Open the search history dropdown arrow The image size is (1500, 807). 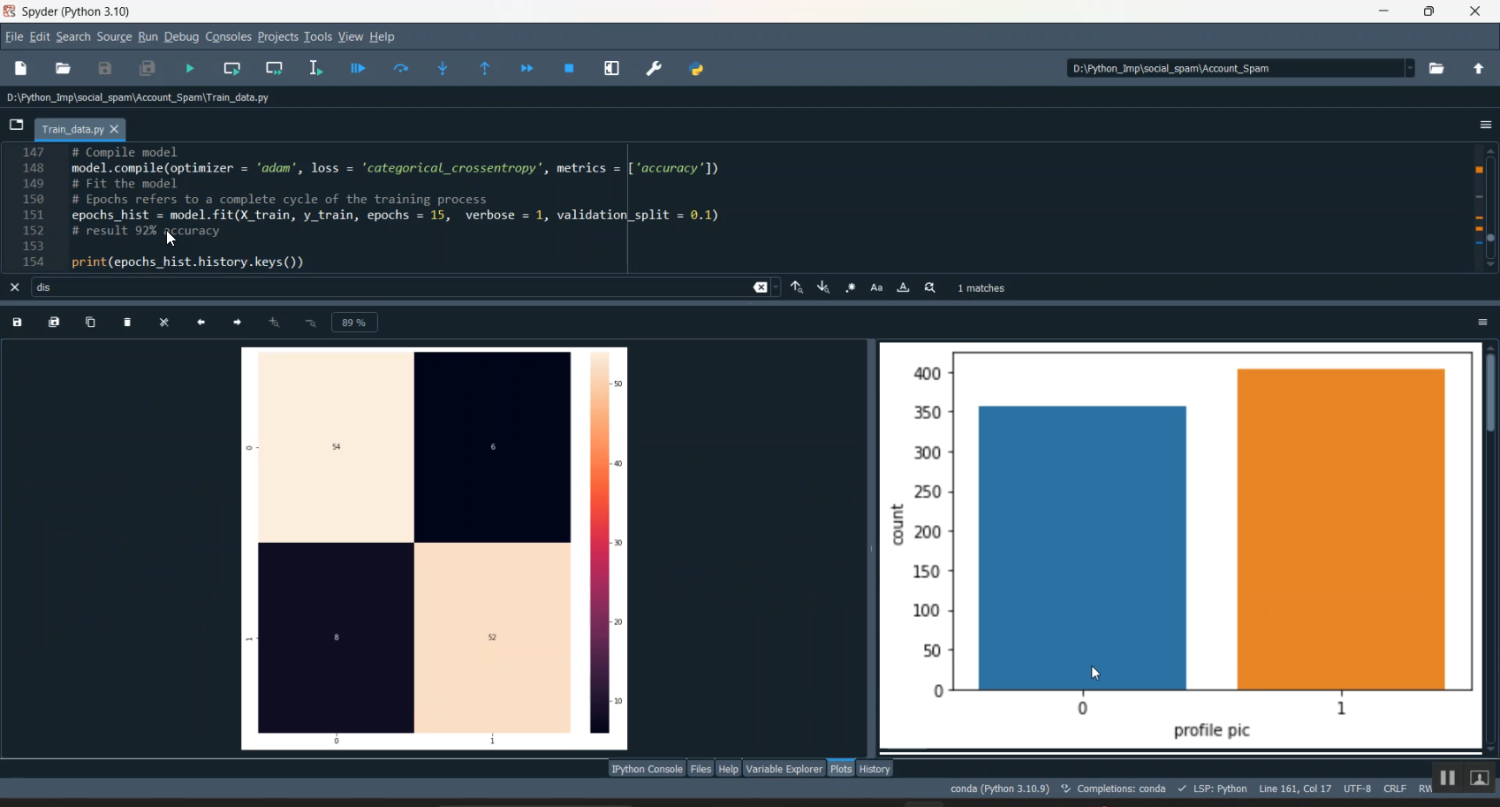[776, 288]
